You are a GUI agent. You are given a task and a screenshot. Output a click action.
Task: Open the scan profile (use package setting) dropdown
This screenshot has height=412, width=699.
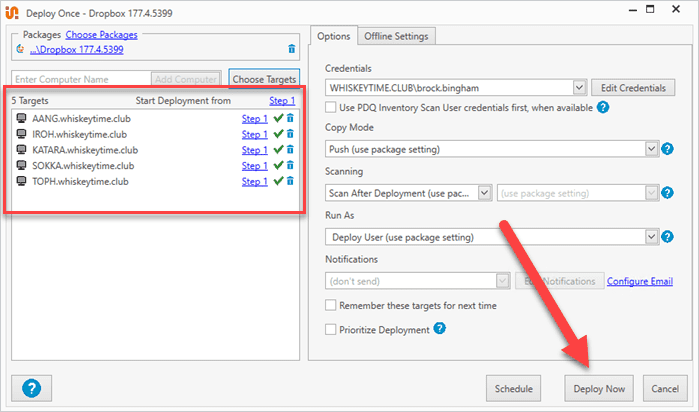tap(651, 193)
